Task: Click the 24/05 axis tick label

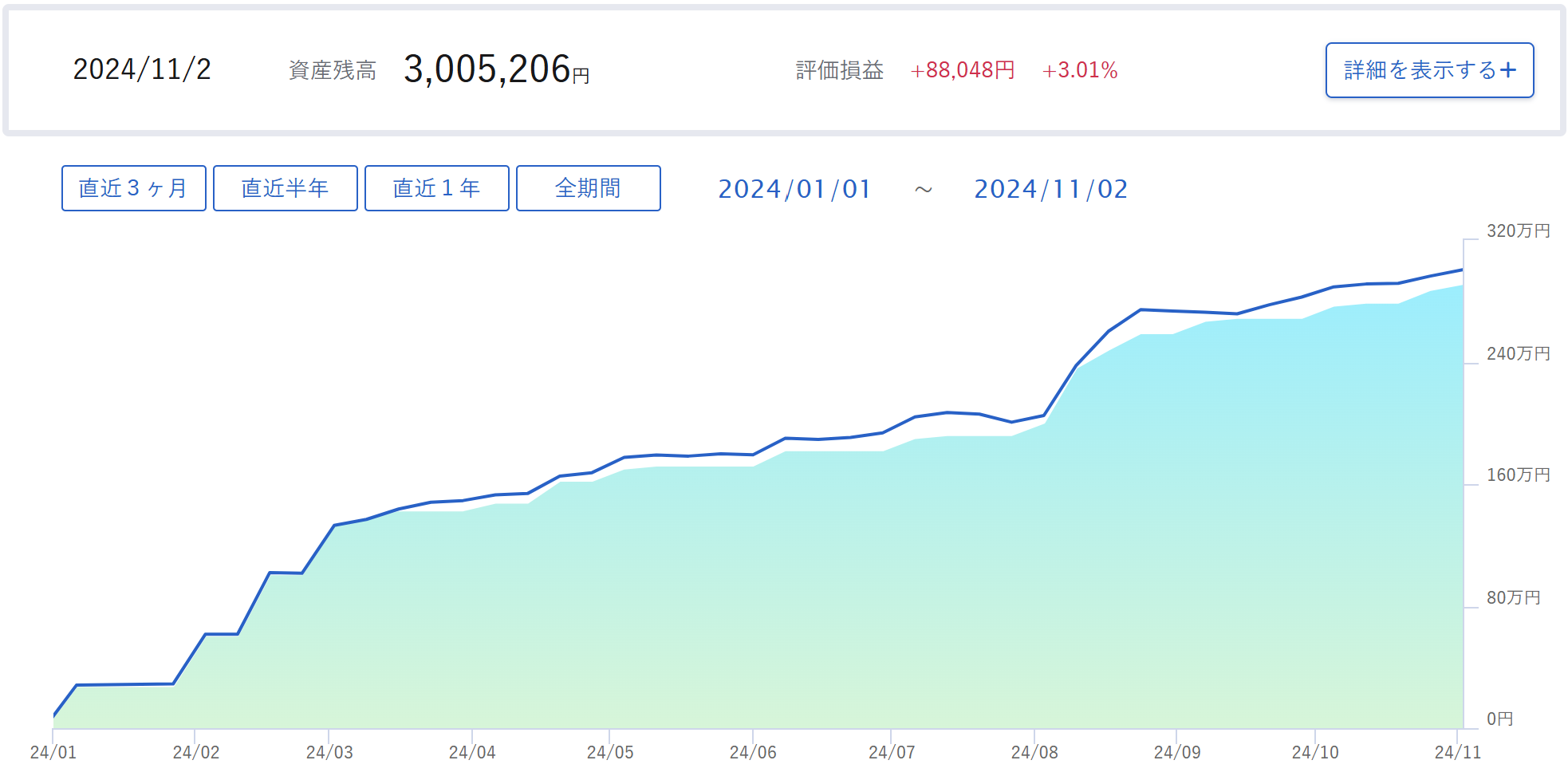Action: pos(610,752)
